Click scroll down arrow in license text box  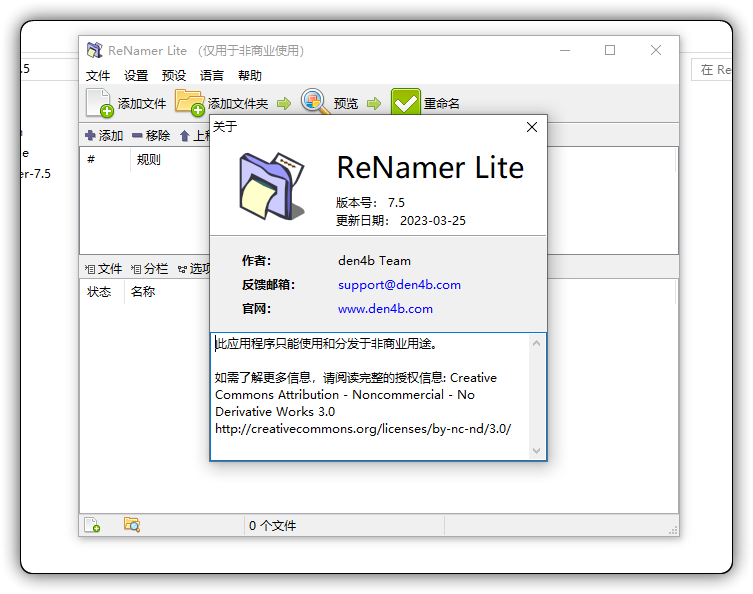(536, 450)
